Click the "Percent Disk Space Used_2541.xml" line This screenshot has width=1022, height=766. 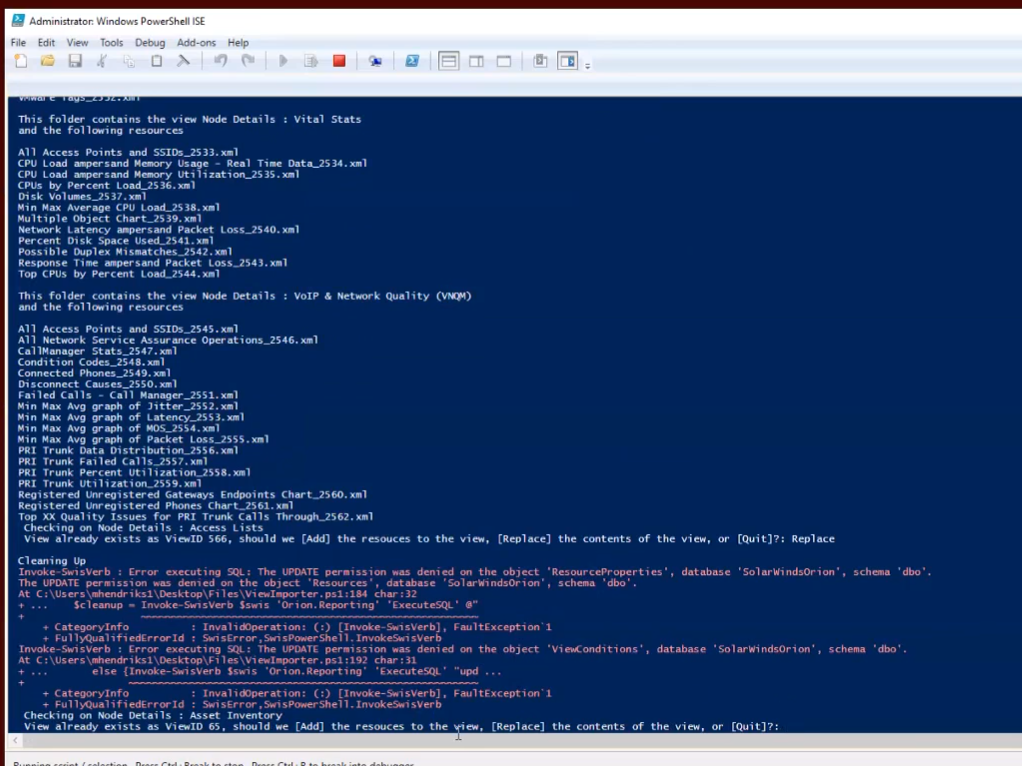click(x=116, y=241)
